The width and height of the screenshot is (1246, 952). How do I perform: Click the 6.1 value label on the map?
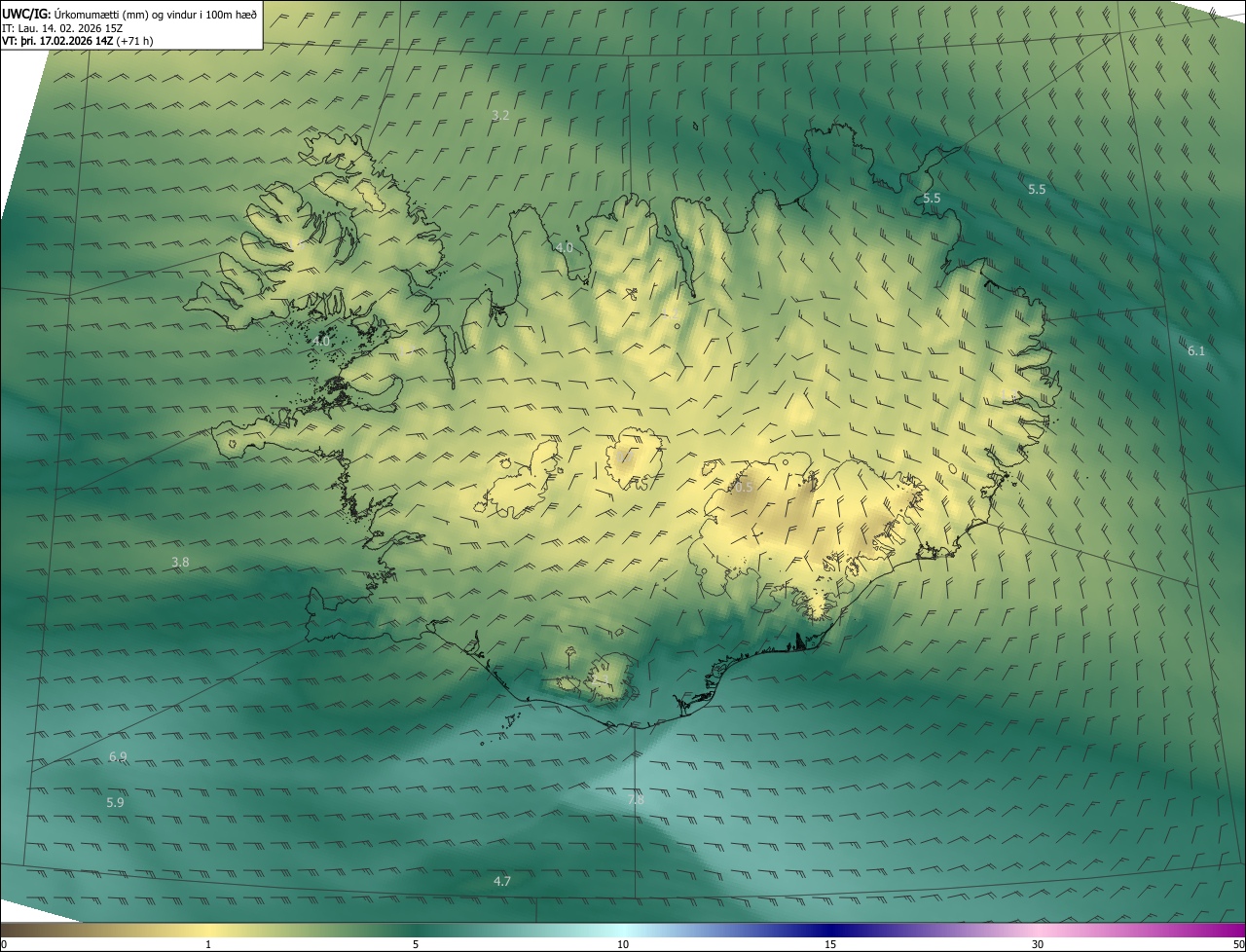pyautogui.click(x=1196, y=350)
